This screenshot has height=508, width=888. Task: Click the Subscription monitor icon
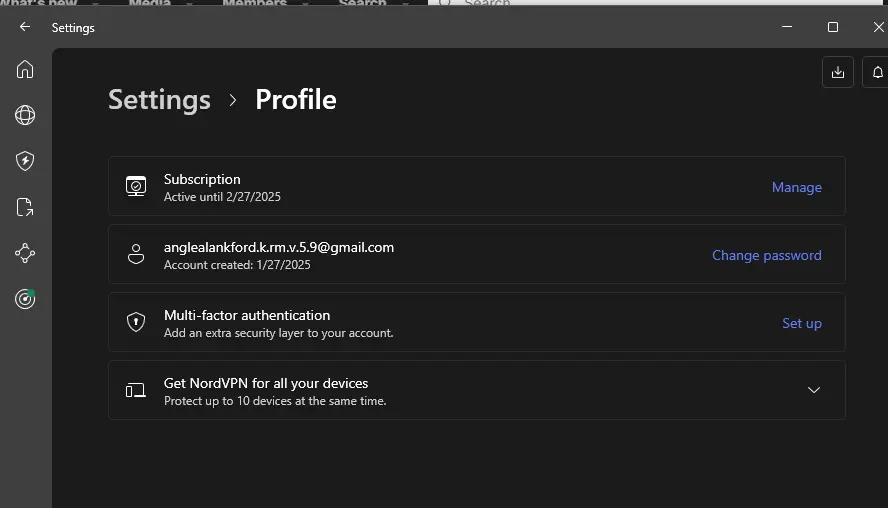pyautogui.click(x=136, y=186)
